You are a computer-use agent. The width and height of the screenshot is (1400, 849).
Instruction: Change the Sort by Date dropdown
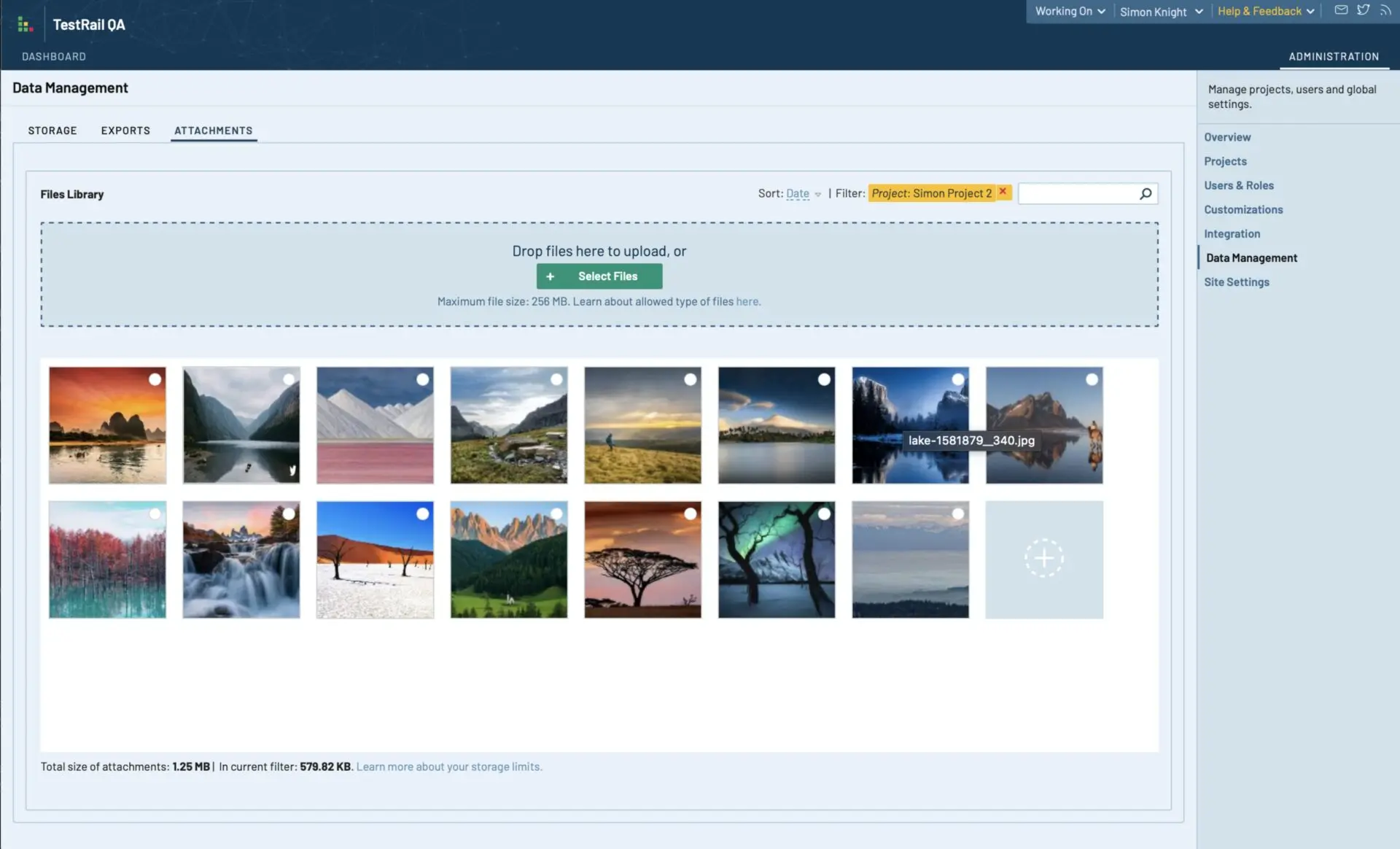(803, 193)
